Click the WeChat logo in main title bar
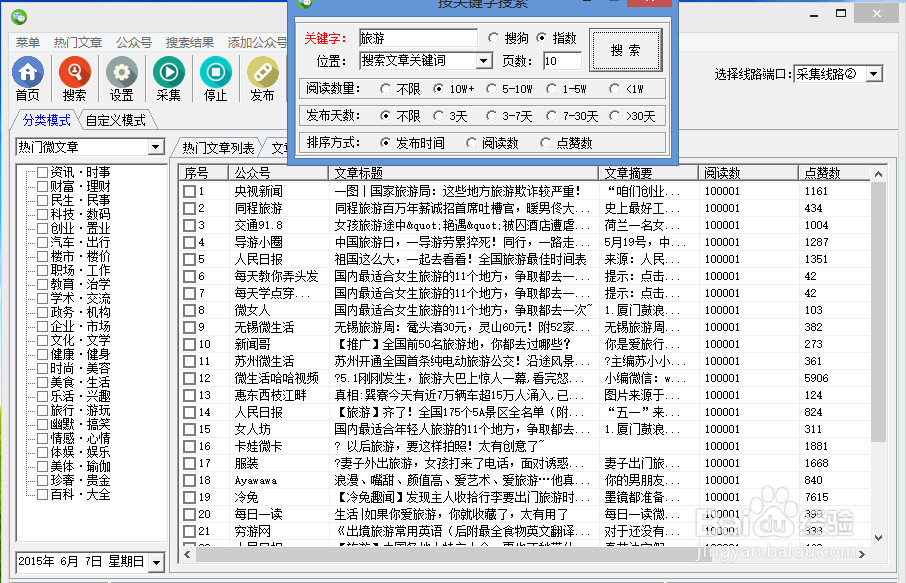 click(19, 17)
